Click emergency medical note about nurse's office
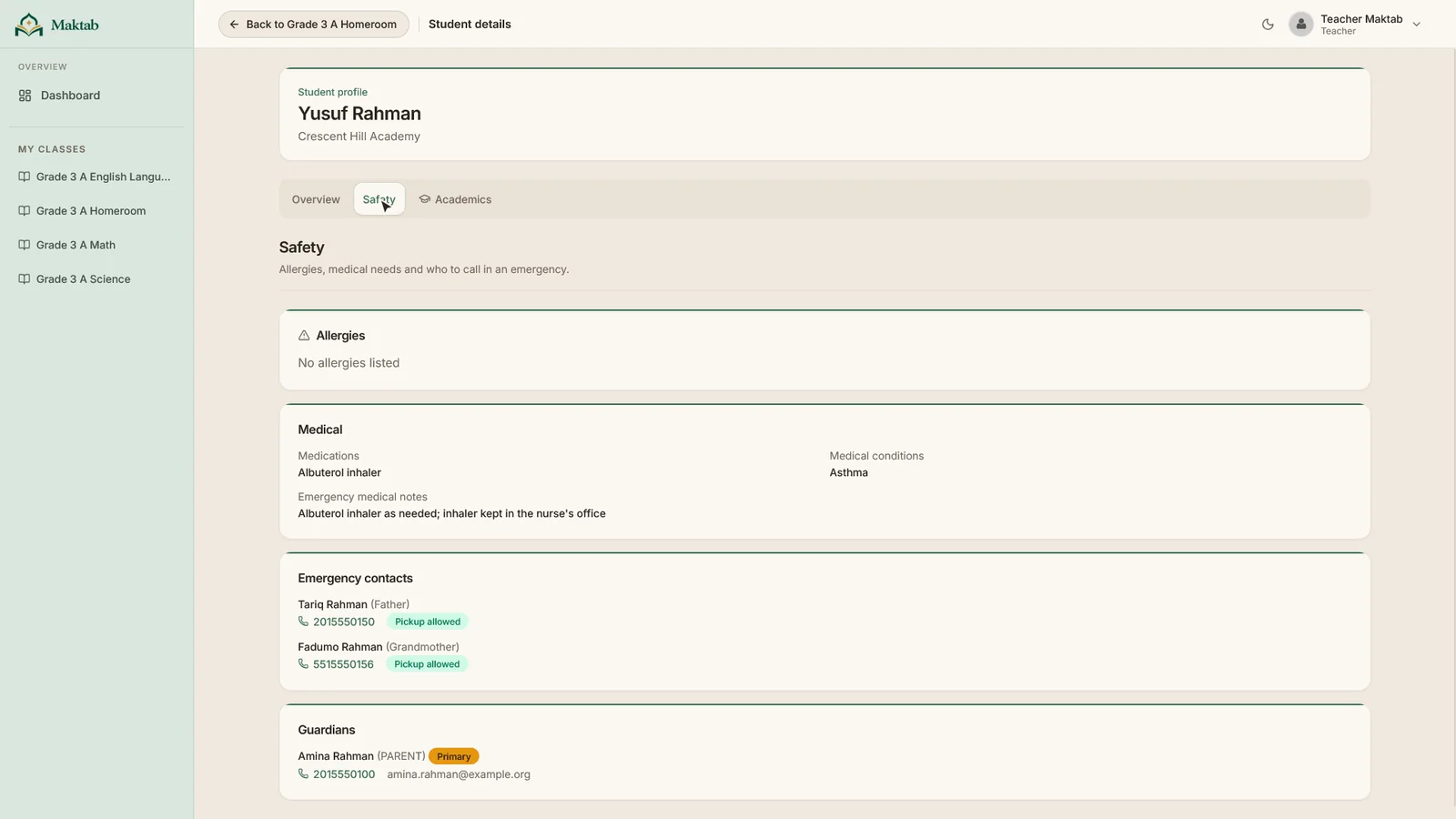 [x=451, y=513]
